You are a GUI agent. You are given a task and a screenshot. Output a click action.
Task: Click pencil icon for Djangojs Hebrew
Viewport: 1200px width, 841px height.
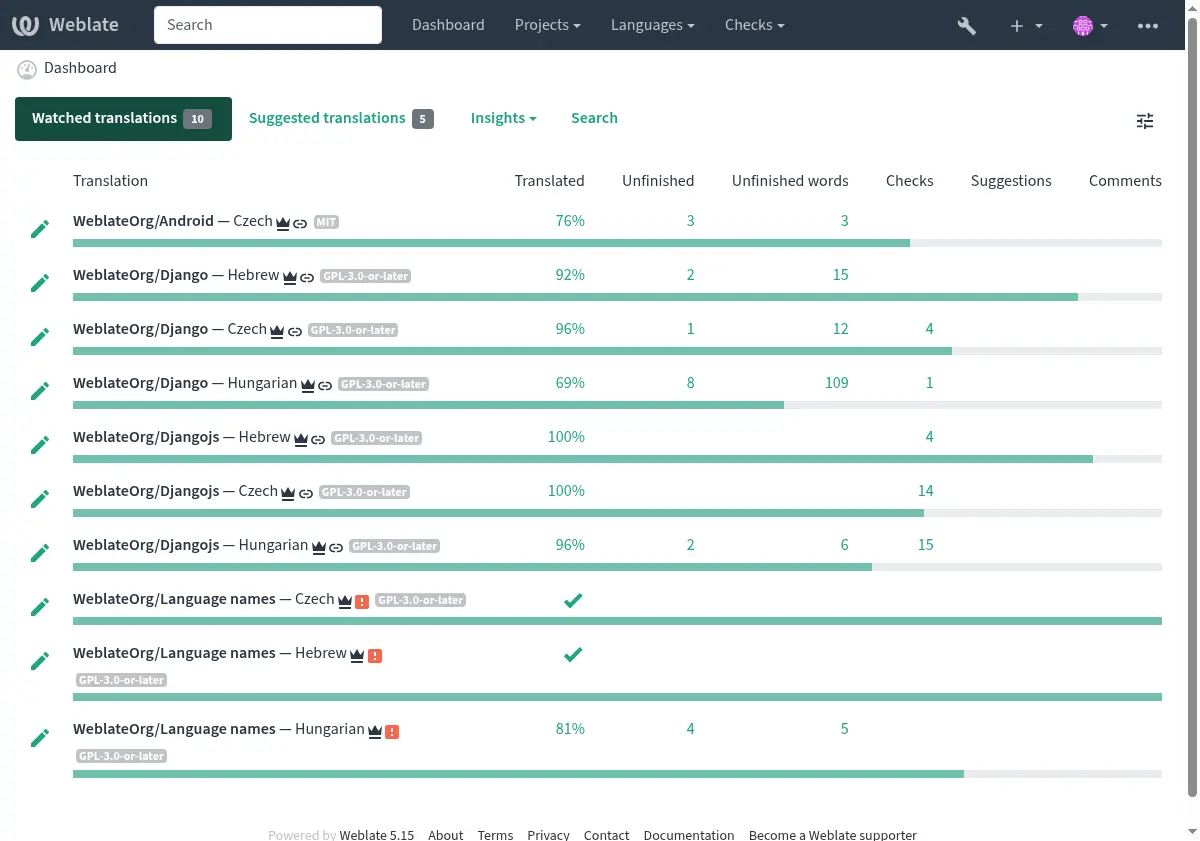40,445
